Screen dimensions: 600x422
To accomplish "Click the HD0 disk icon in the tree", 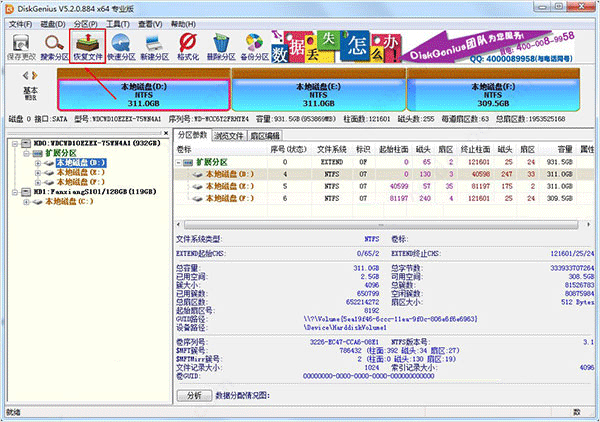I will coord(26,143).
